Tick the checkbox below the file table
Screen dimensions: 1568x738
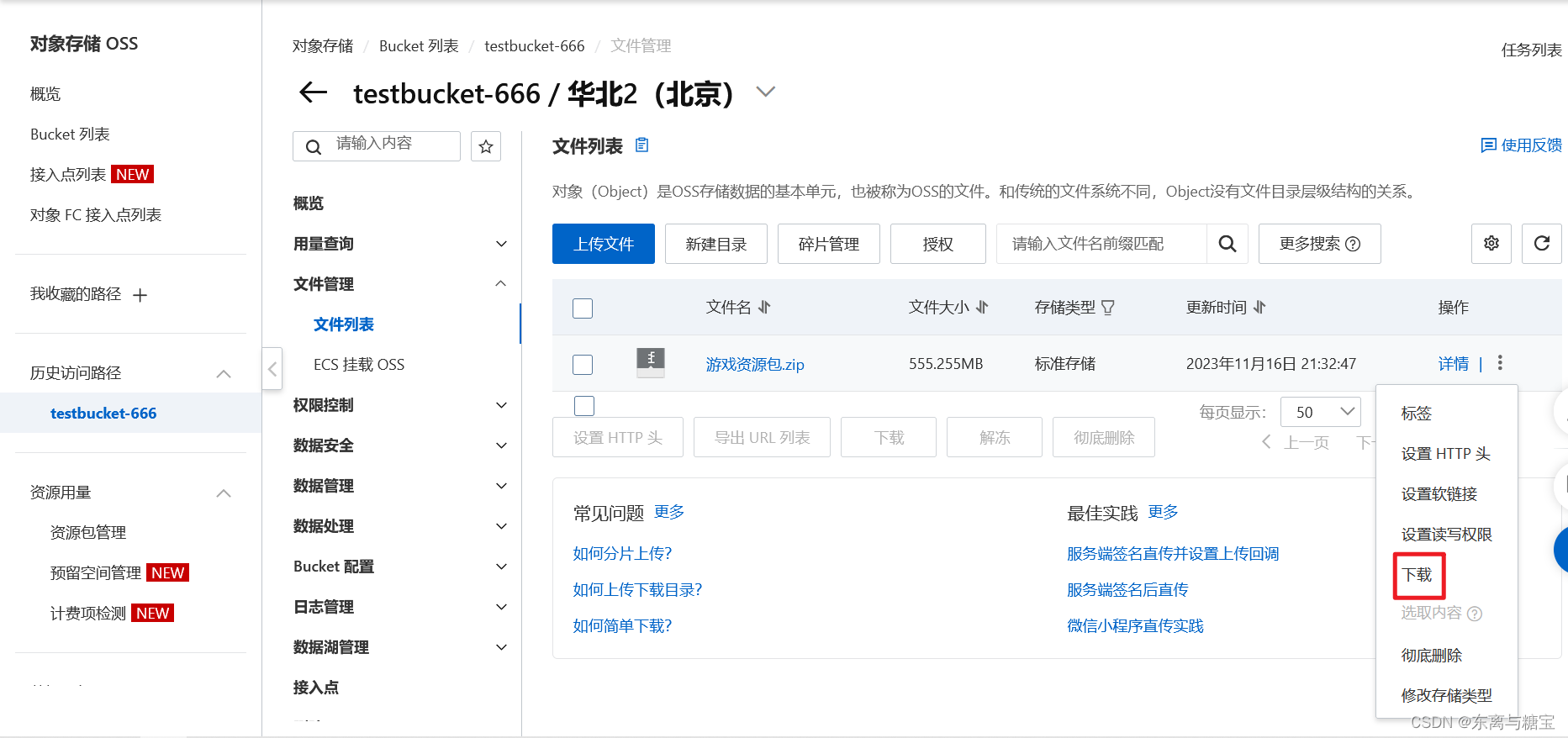(x=584, y=406)
